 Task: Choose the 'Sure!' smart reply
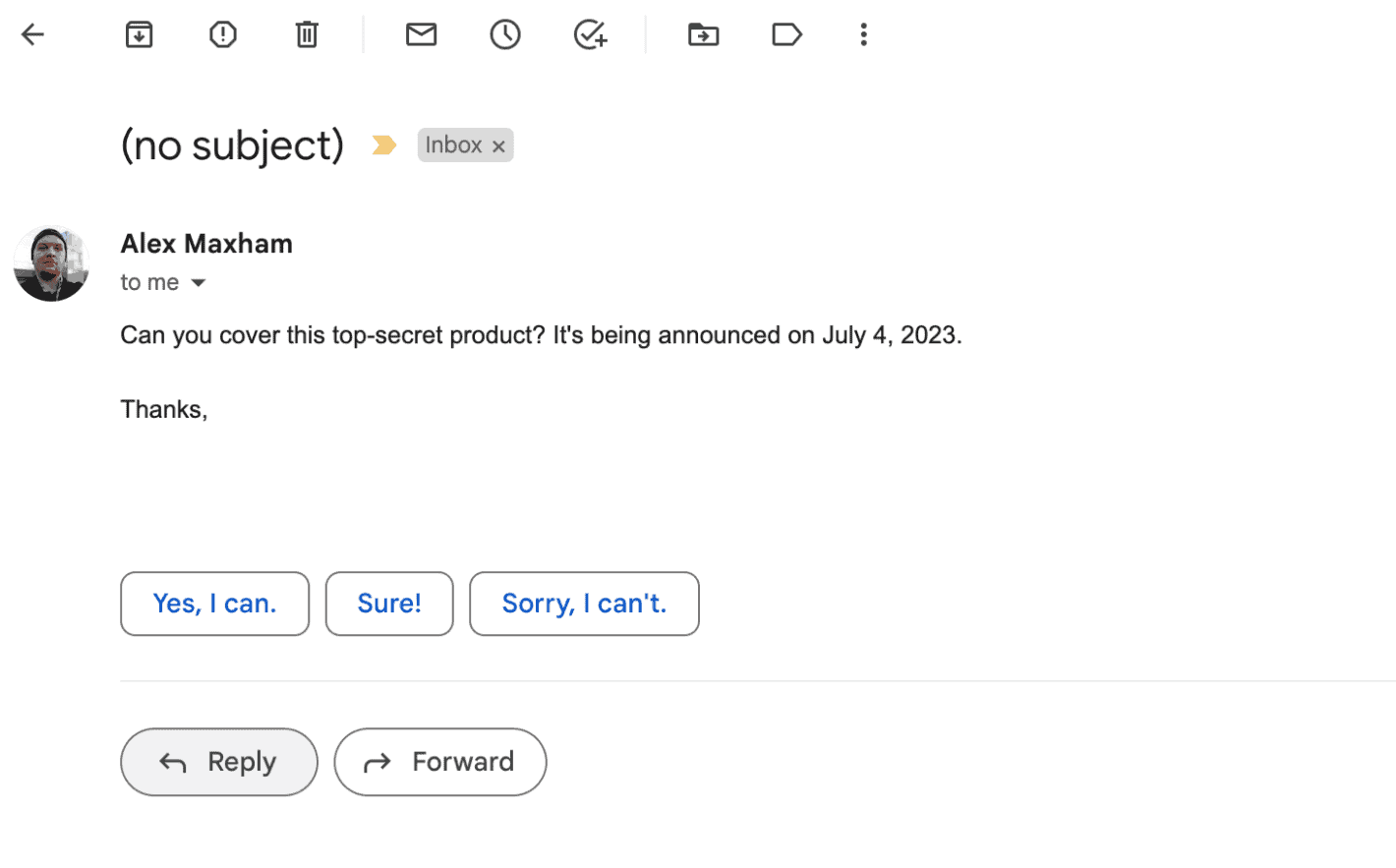tap(389, 604)
